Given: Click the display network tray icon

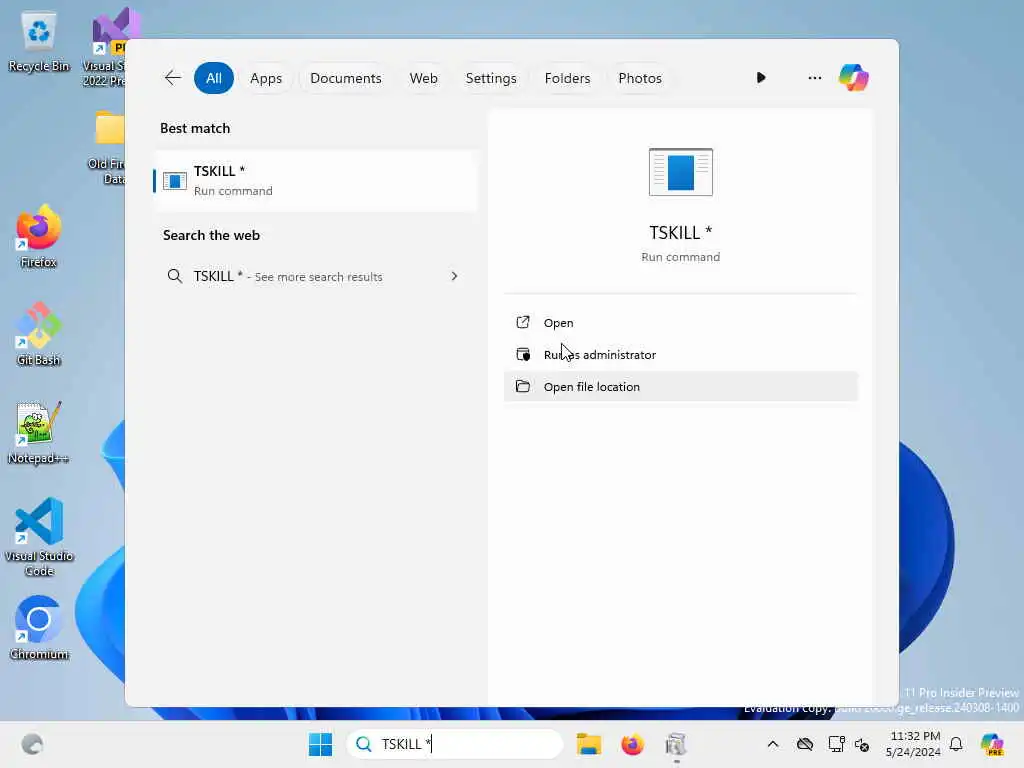Looking at the screenshot, I should coord(835,744).
